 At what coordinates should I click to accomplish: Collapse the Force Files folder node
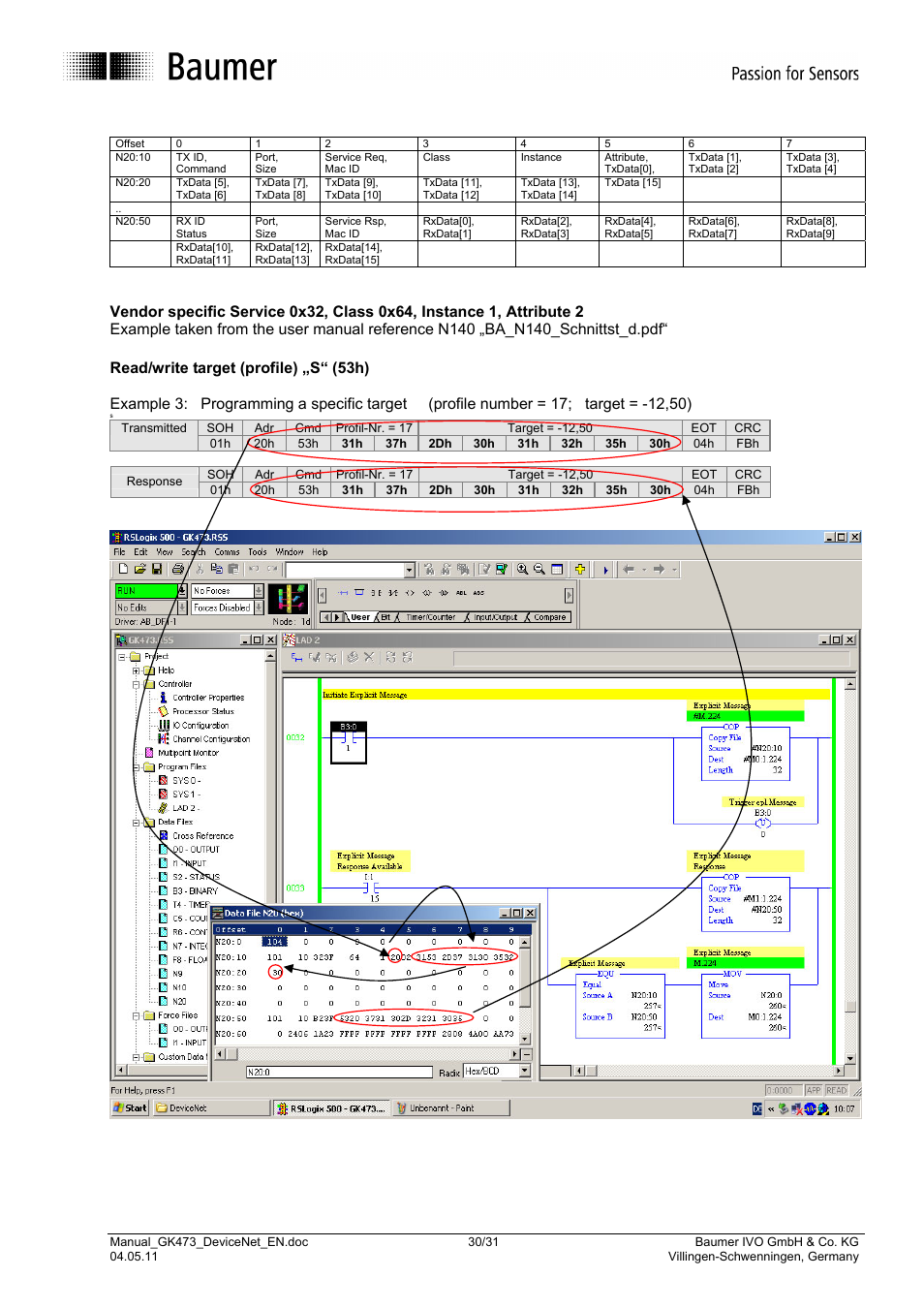pos(136,1016)
